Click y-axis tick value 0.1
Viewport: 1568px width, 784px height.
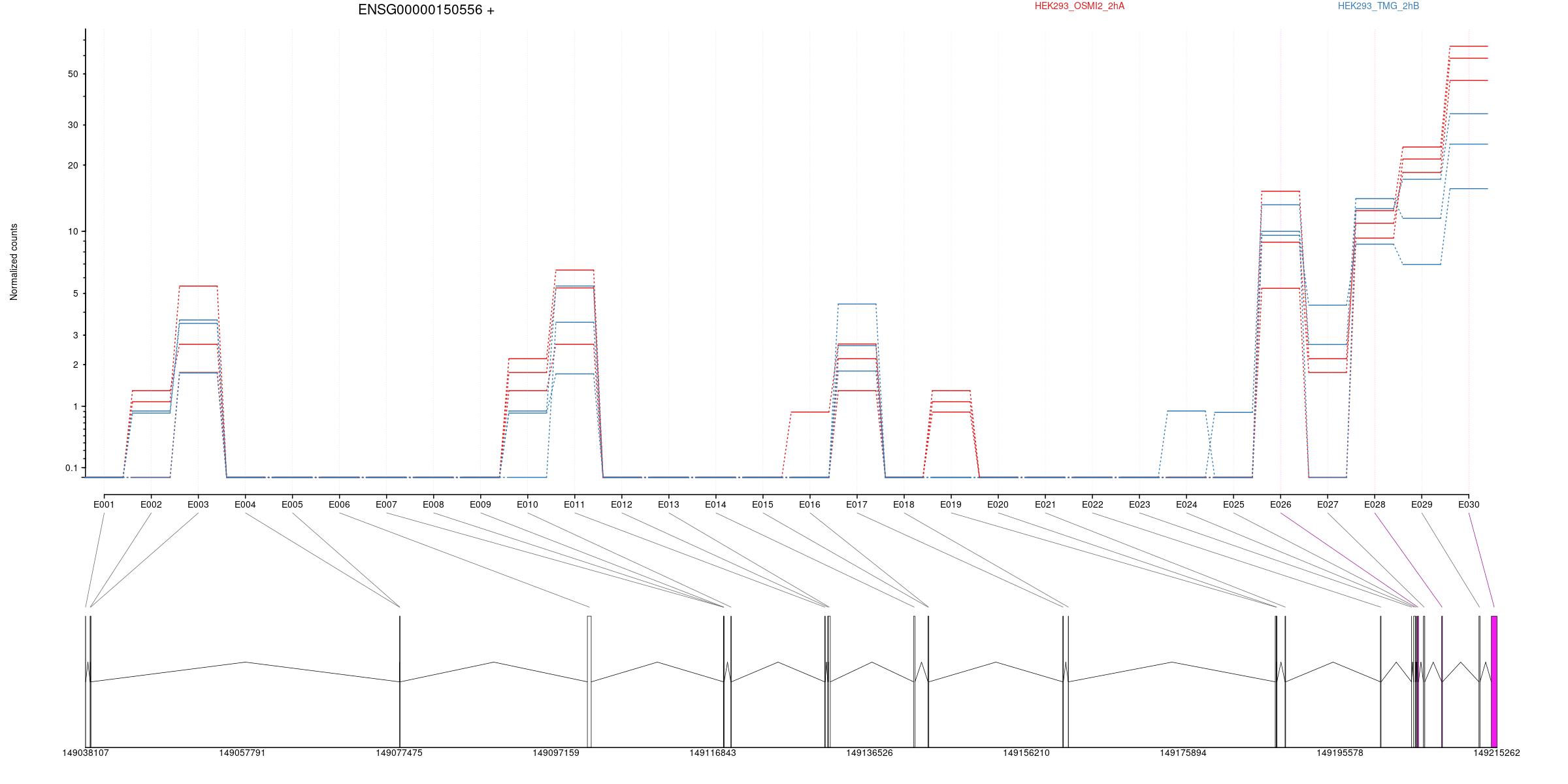click(71, 468)
